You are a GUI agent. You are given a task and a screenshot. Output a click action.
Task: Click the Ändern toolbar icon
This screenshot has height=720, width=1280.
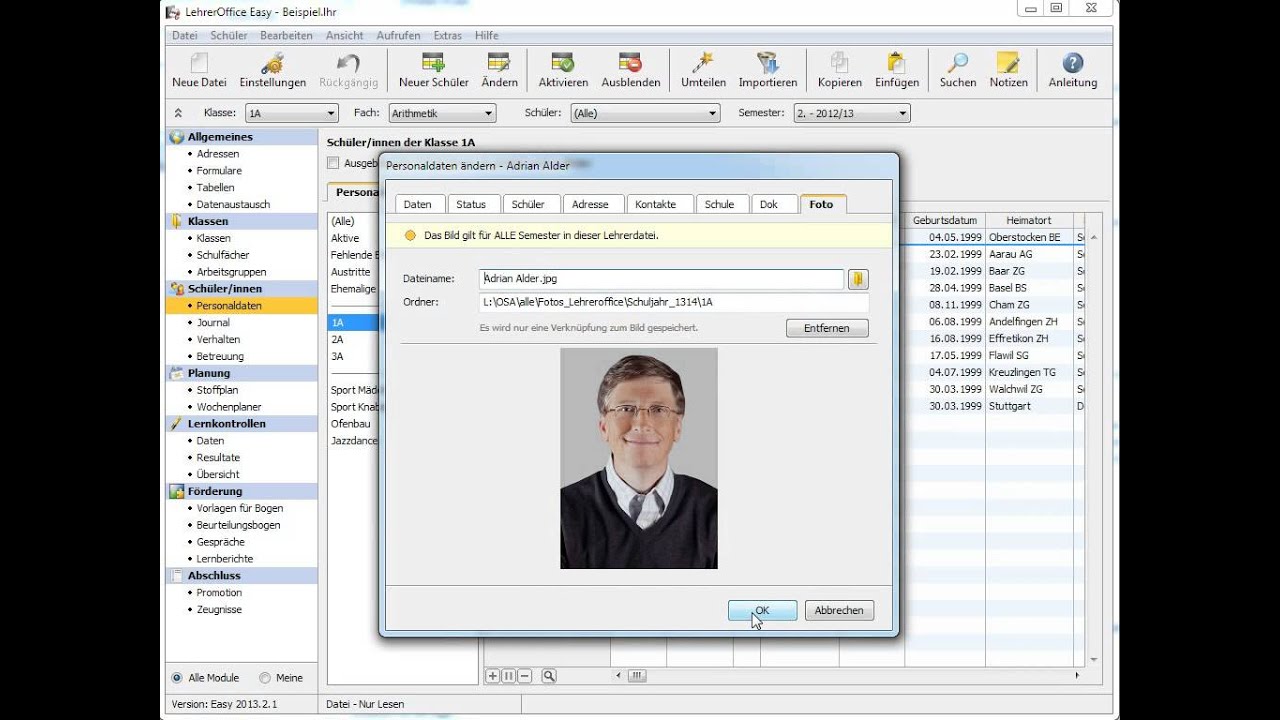(x=499, y=70)
